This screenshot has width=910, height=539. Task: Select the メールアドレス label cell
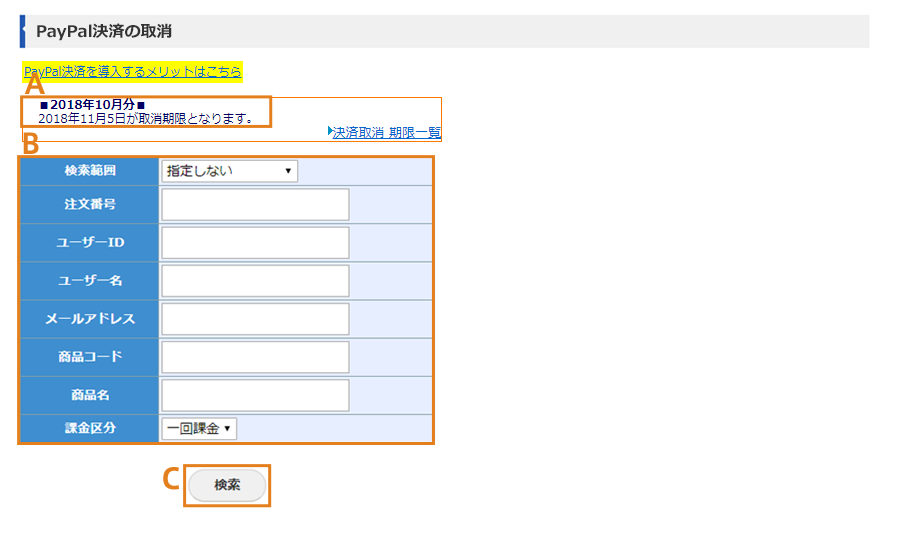[89, 319]
